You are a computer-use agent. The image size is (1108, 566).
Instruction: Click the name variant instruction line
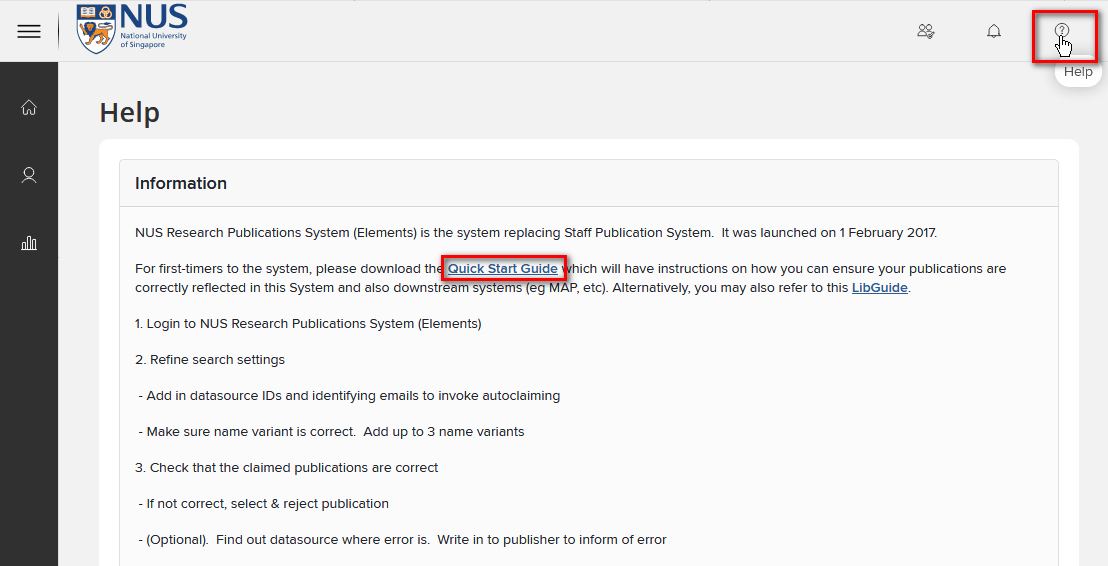(331, 432)
